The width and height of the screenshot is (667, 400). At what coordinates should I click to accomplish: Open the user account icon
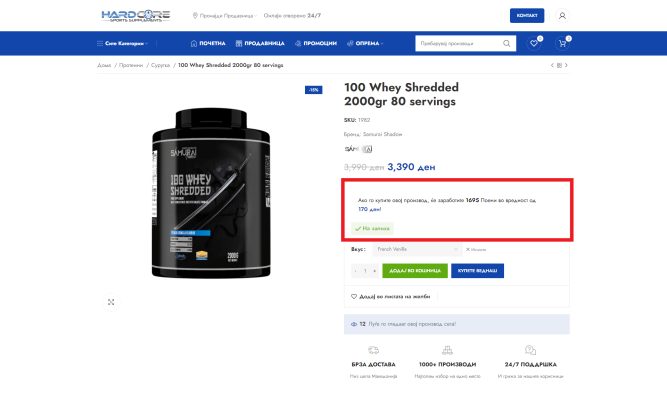coord(562,16)
